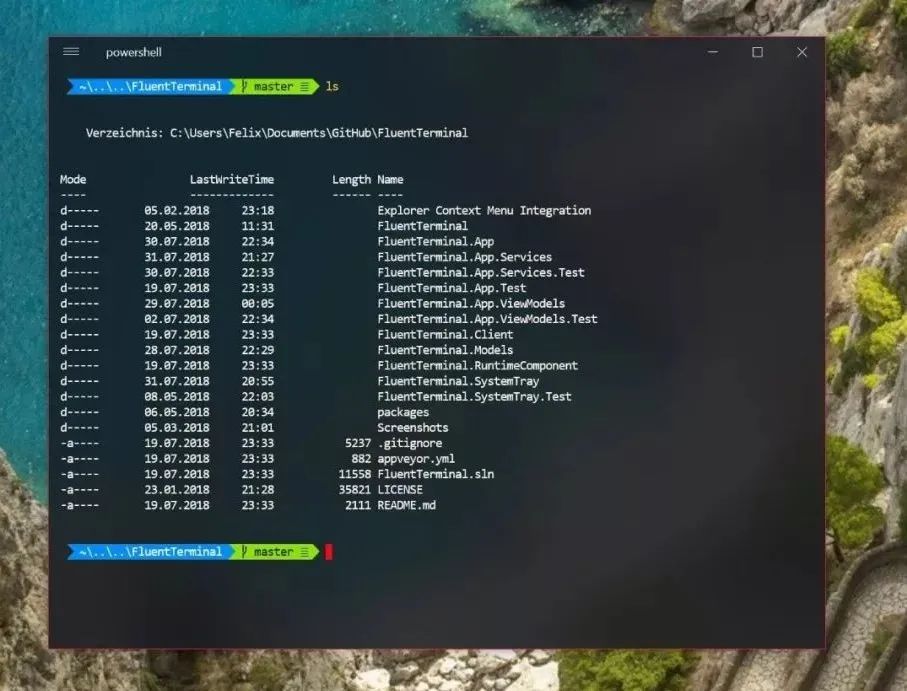Screen dimensions: 907x691
Task: Click the length value 882
Action: pyautogui.click(x=361, y=459)
